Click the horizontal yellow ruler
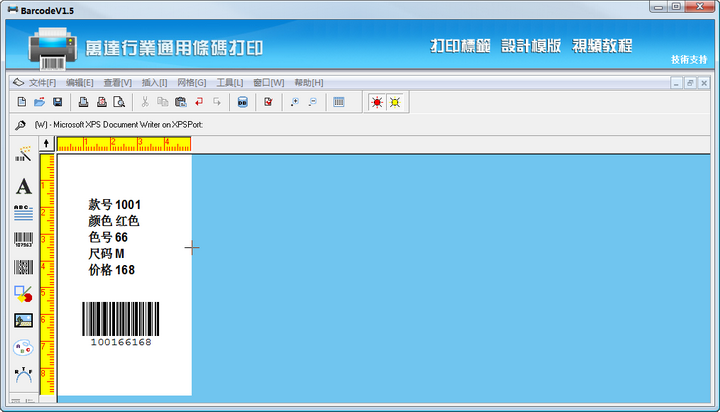 pos(124,144)
